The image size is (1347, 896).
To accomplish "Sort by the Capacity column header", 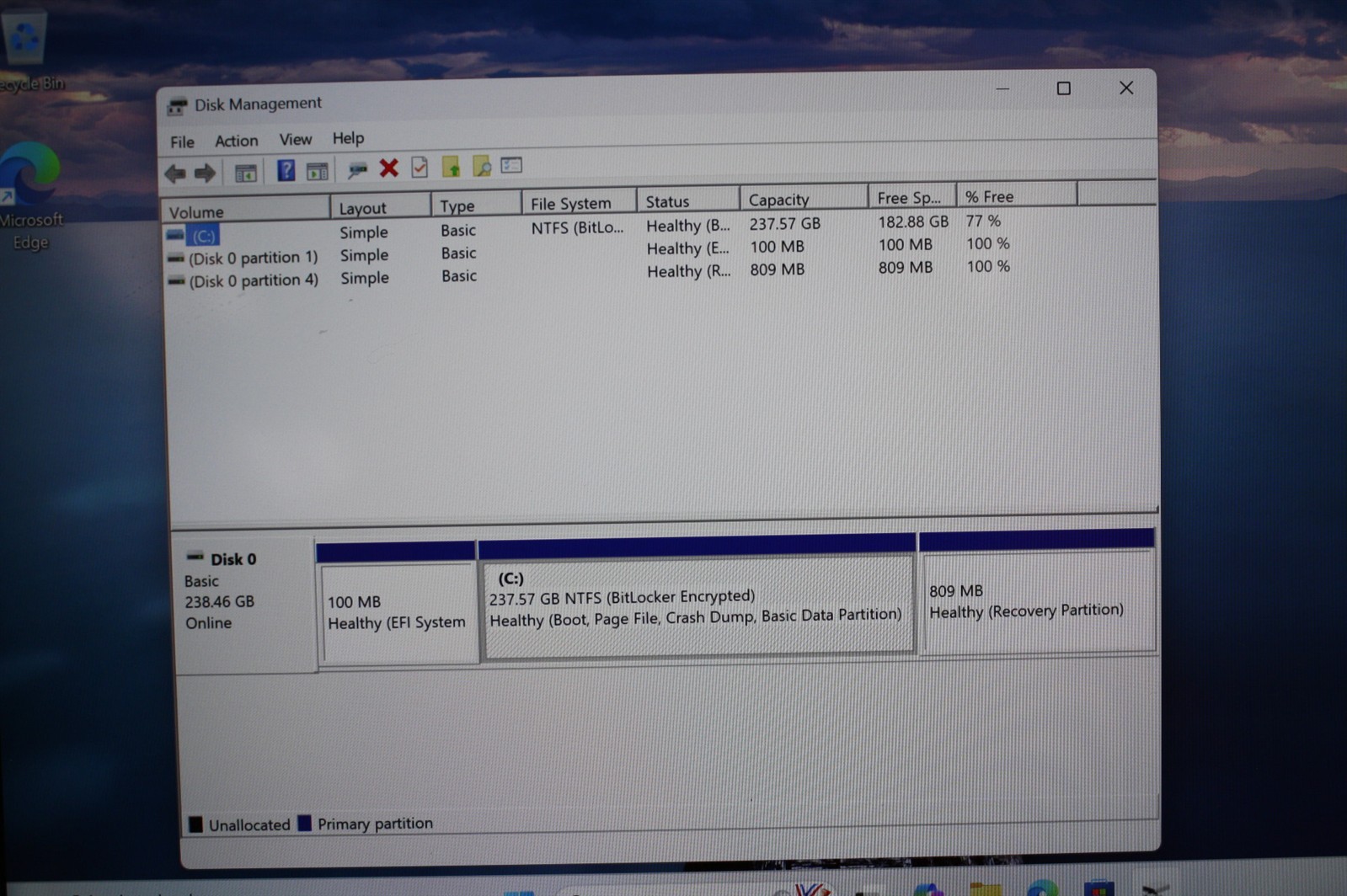I will 804,199.
